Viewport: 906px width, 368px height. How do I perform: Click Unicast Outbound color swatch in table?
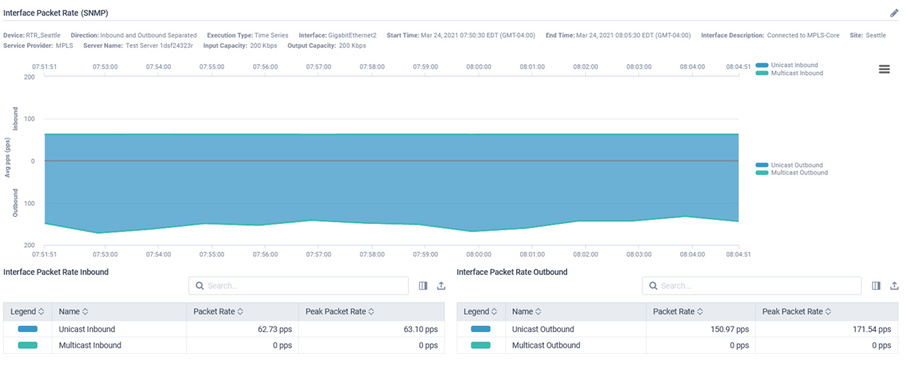(481, 329)
